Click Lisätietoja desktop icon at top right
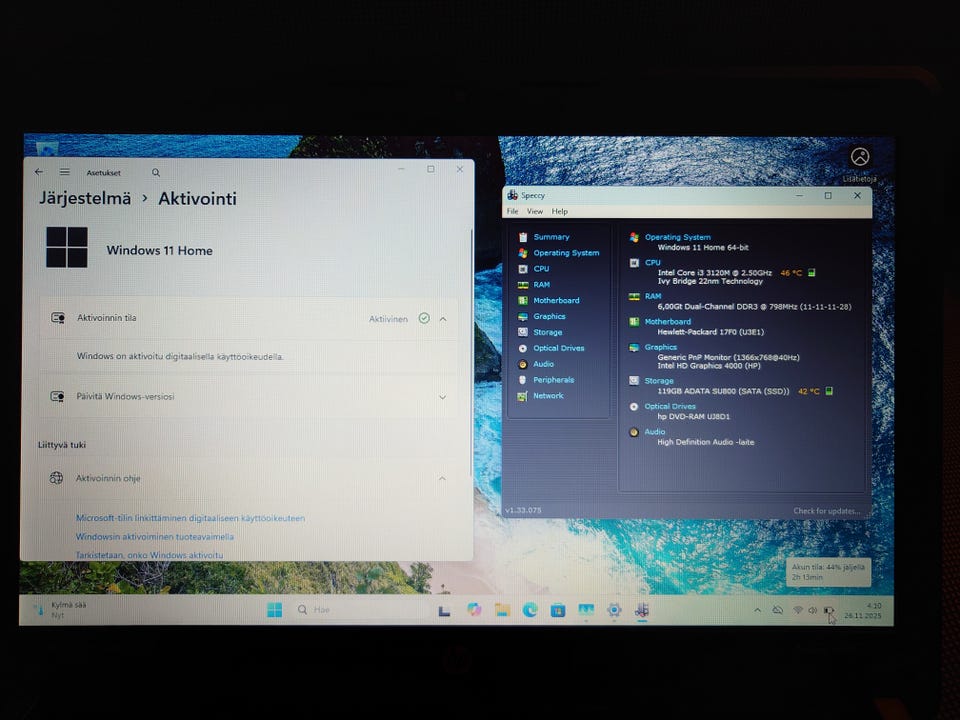Image resolution: width=960 pixels, height=720 pixels. 860,165
